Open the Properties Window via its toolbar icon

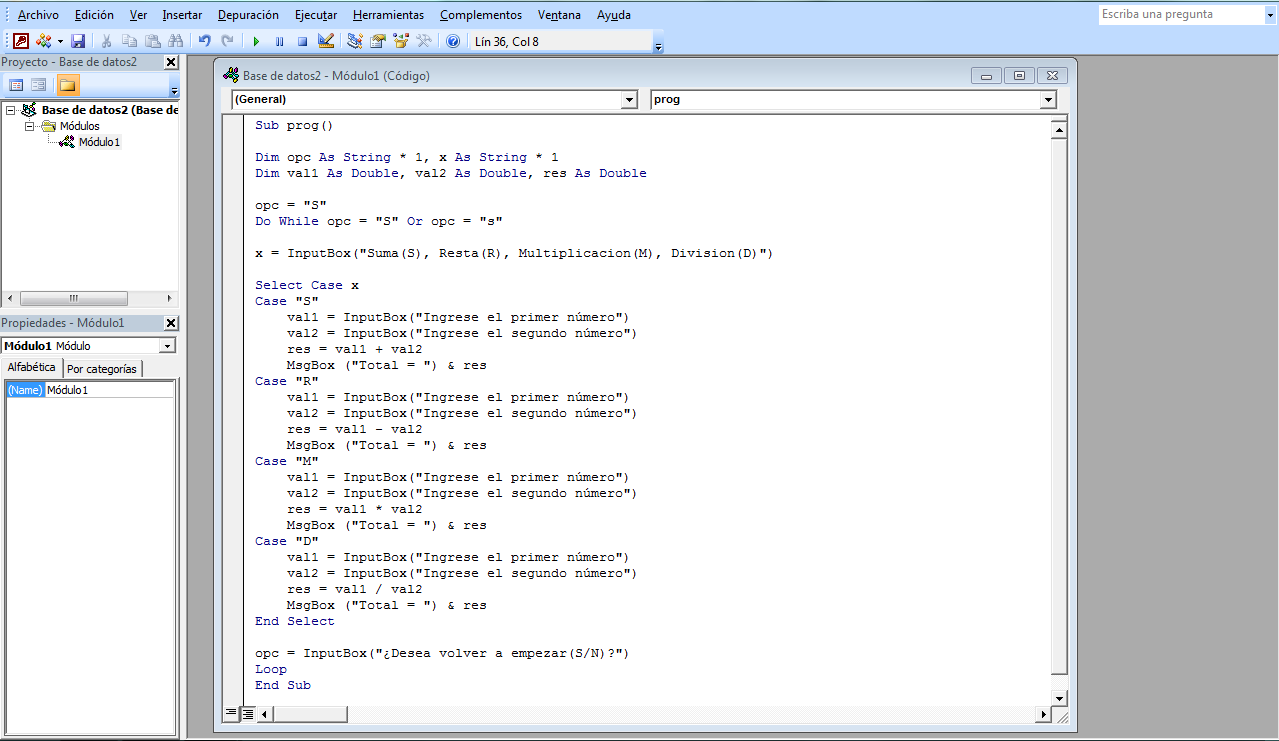coord(376,41)
